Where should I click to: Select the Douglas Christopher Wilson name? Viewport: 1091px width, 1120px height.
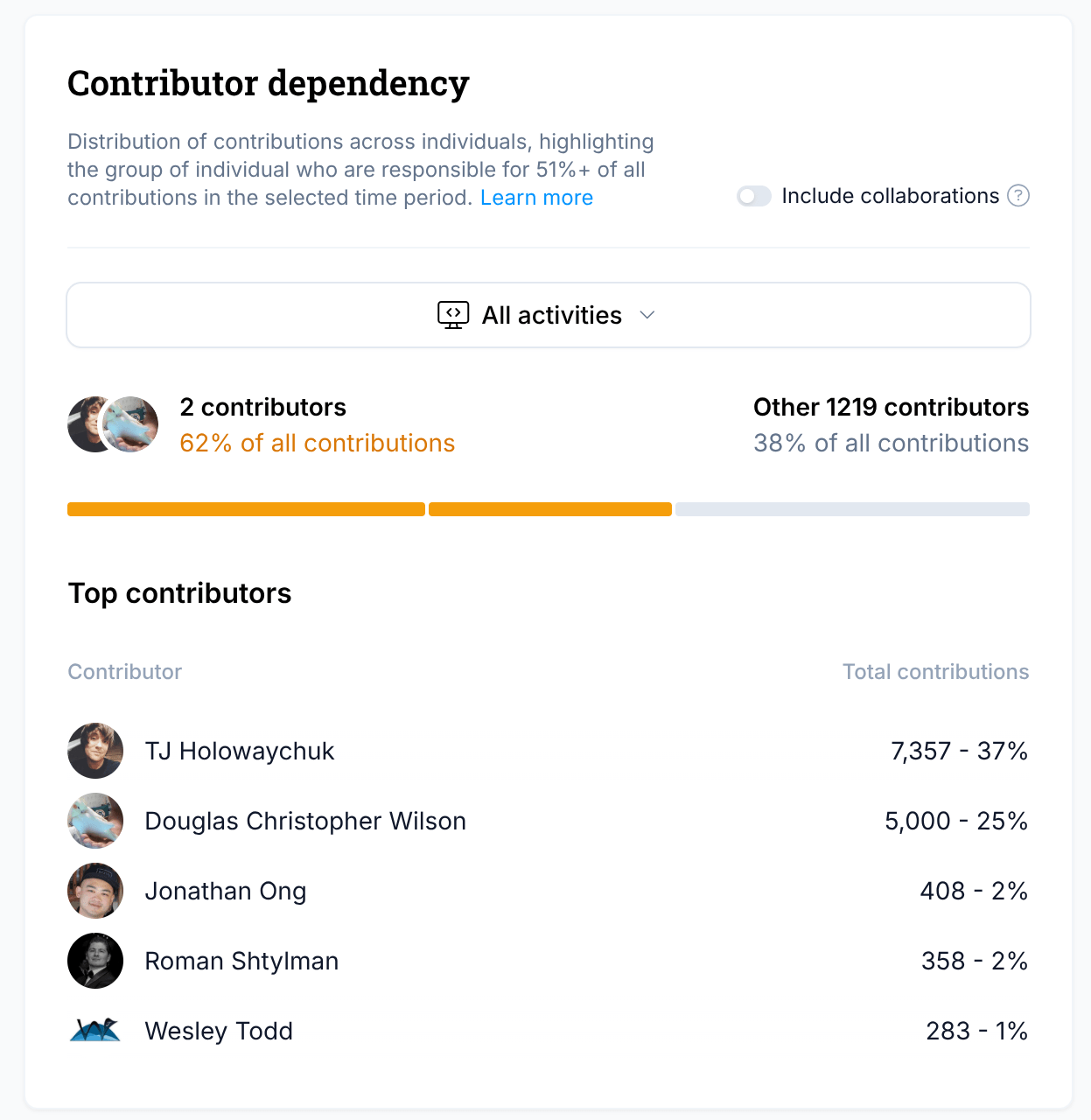(x=305, y=821)
